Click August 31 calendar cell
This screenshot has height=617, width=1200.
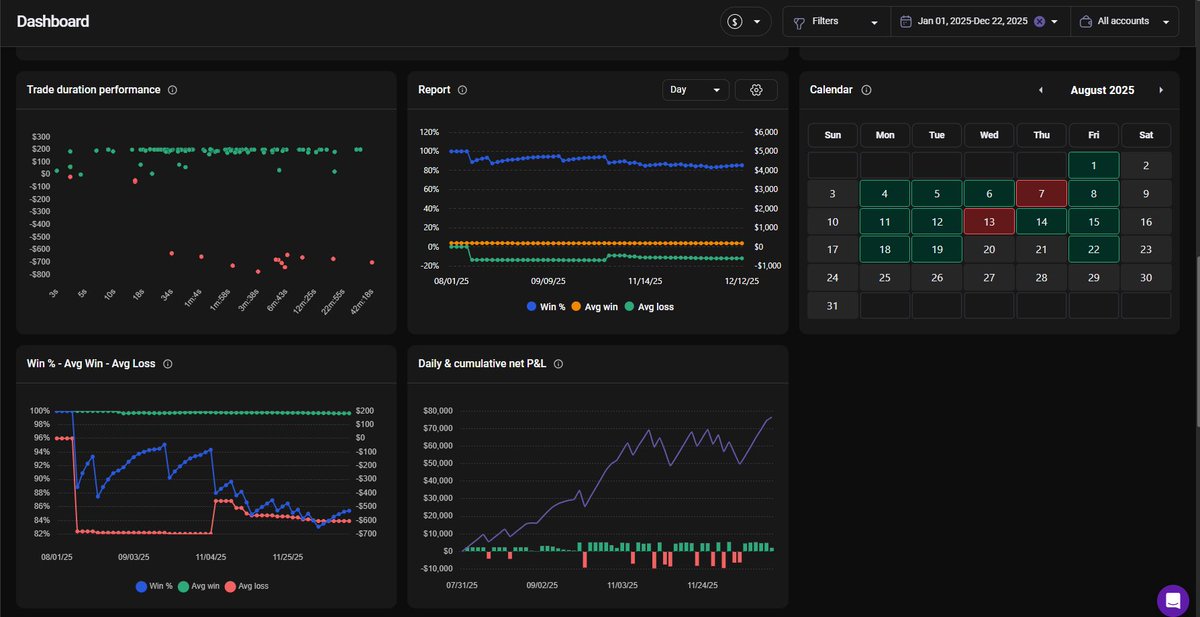832,306
